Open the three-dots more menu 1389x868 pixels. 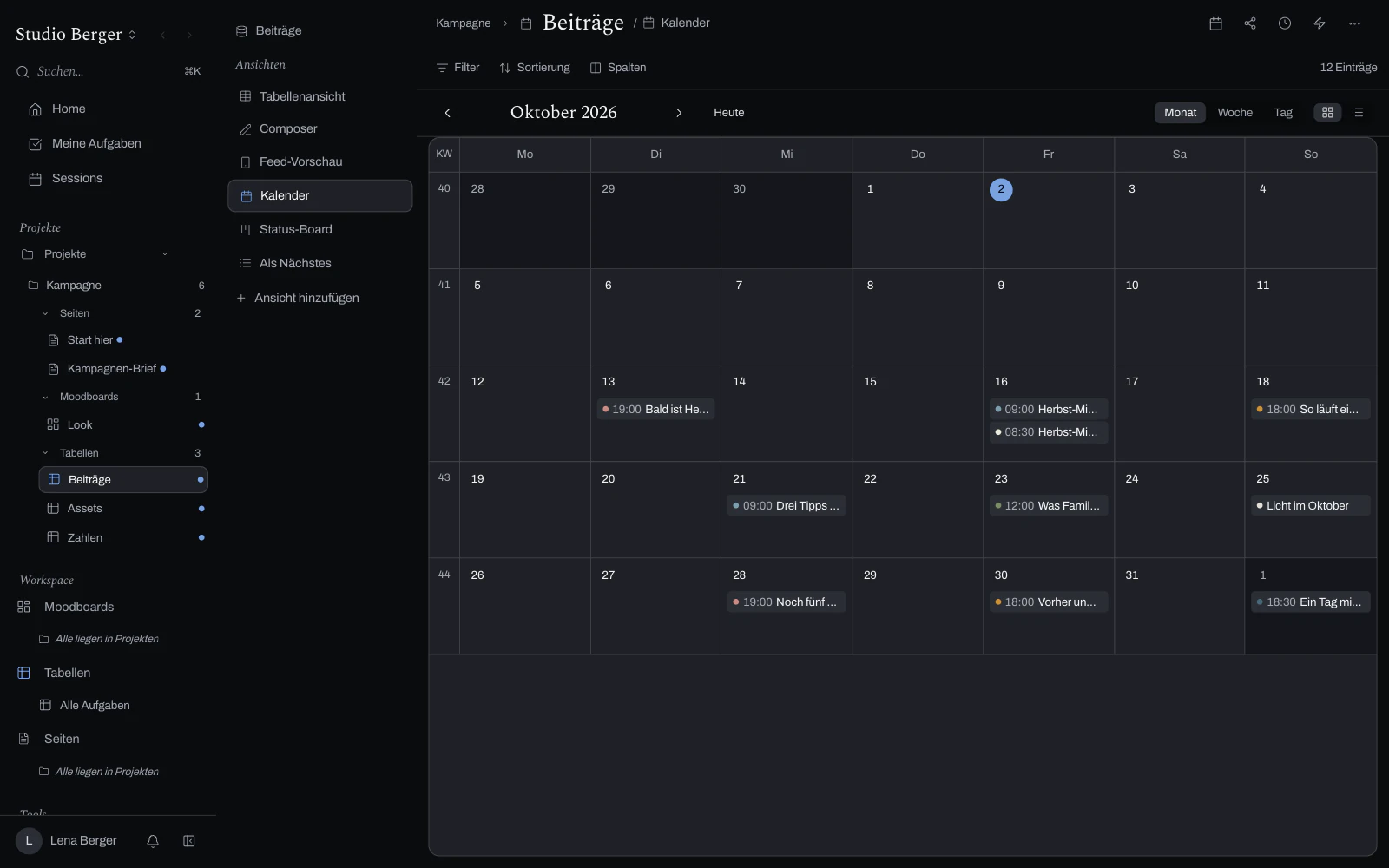(x=1354, y=23)
